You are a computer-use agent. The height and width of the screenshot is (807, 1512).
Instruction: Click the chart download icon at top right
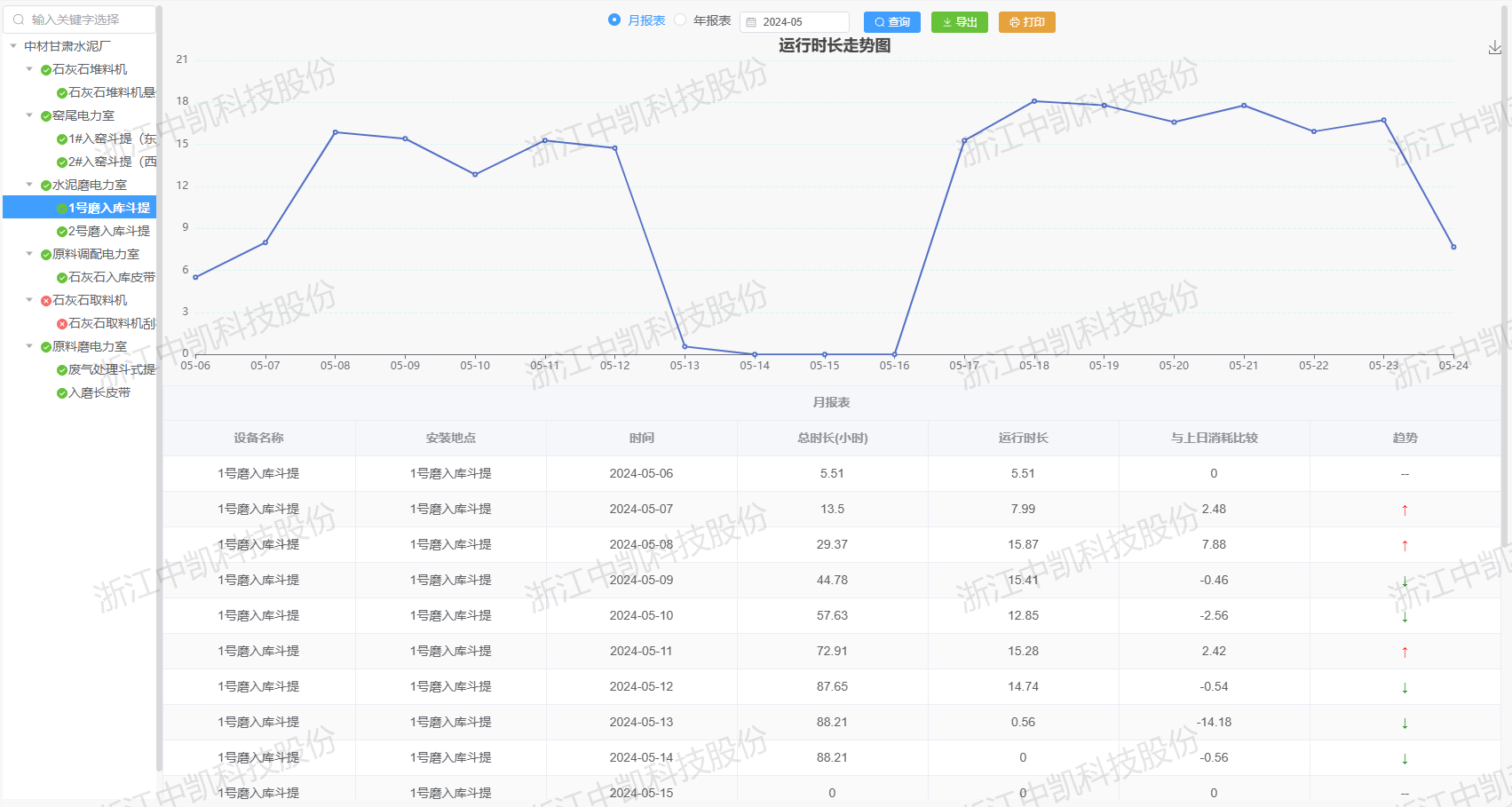click(1494, 48)
